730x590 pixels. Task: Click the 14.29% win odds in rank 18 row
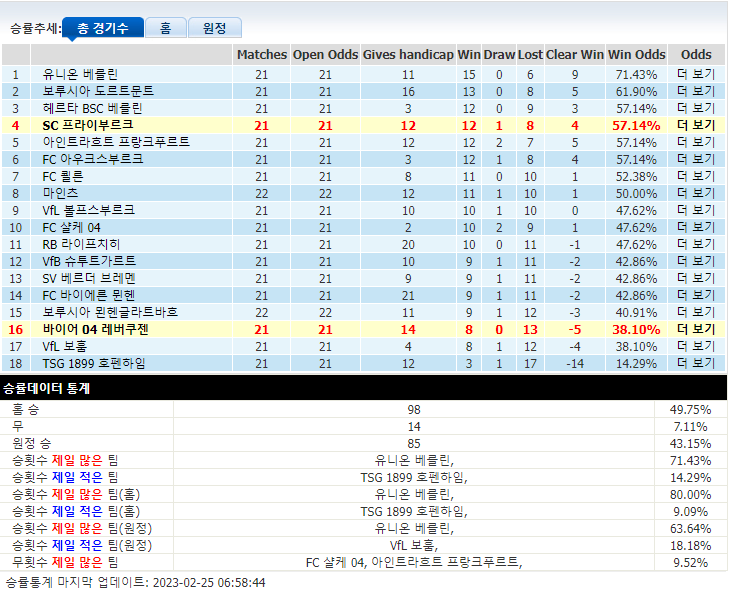point(636,364)
